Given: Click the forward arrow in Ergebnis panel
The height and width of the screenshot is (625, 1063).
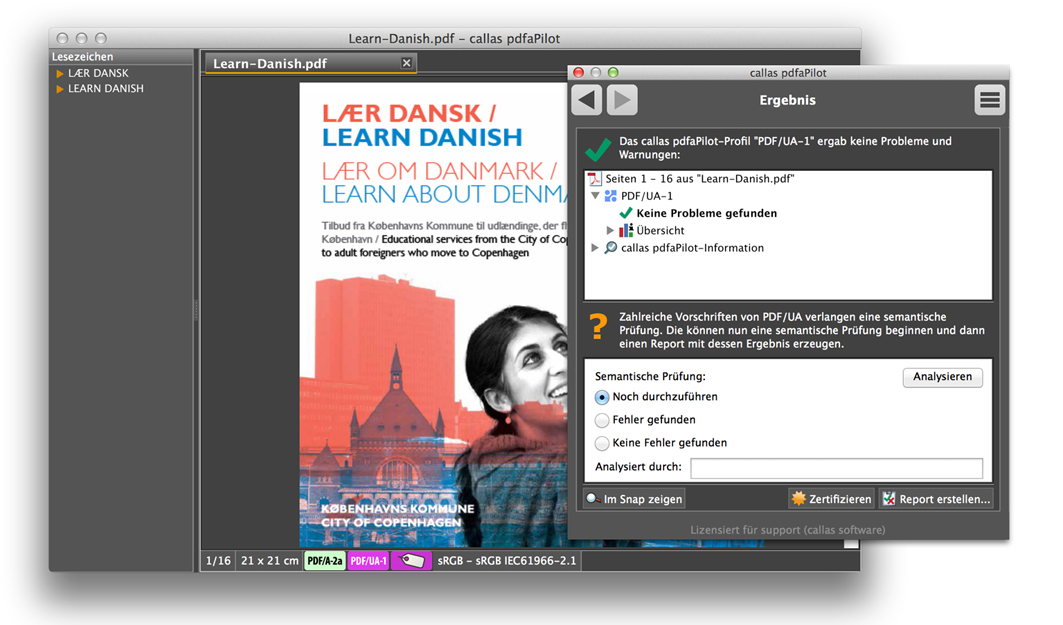Looking at the screenshot, I should [x=622, y=100].
